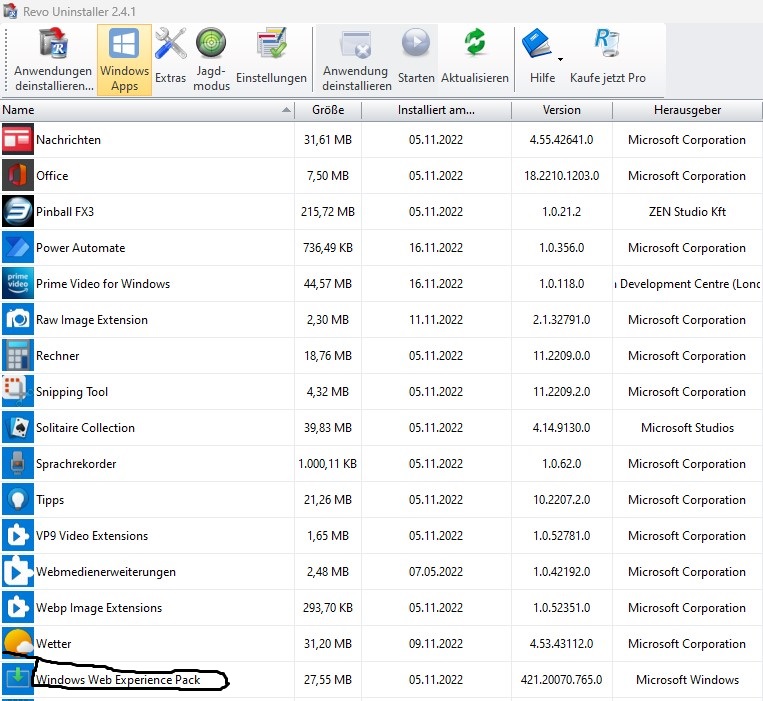
Task: Select the Rechner calculator icon
Action: (18, 355)
